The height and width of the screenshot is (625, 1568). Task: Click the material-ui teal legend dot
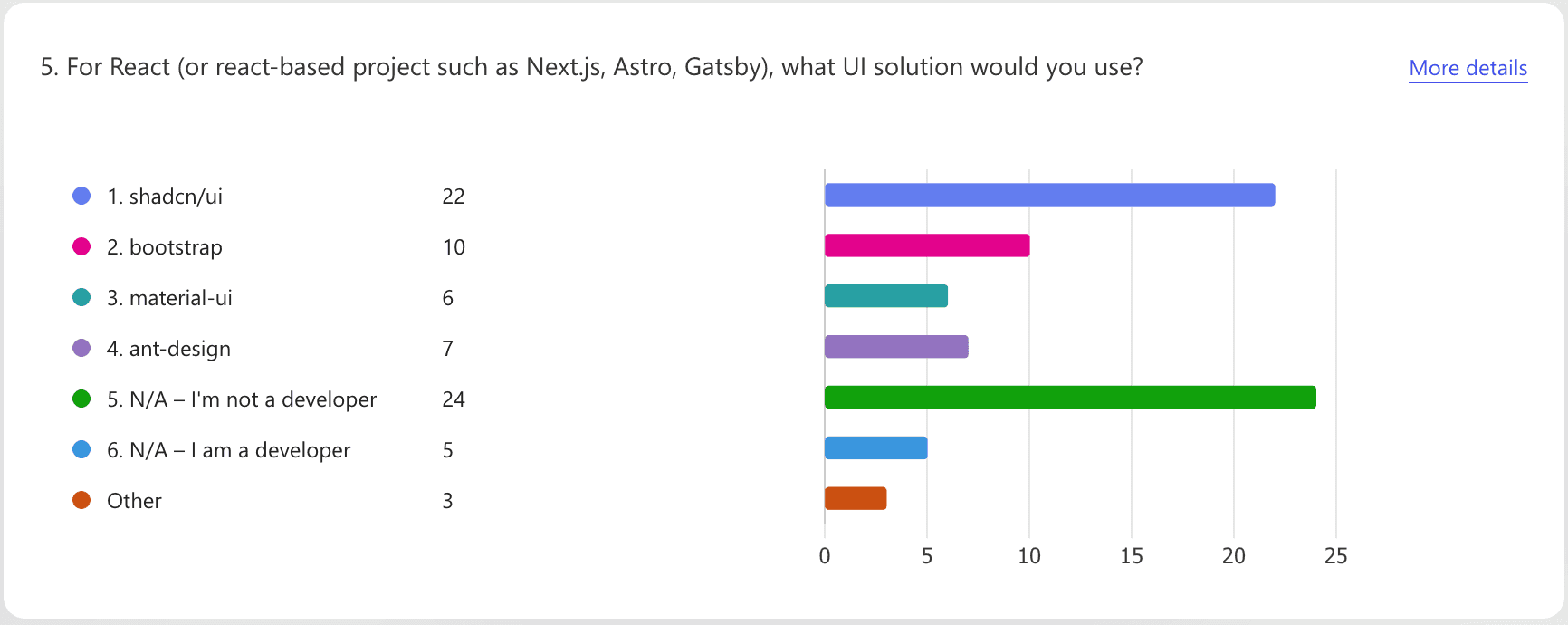point(81,297)
